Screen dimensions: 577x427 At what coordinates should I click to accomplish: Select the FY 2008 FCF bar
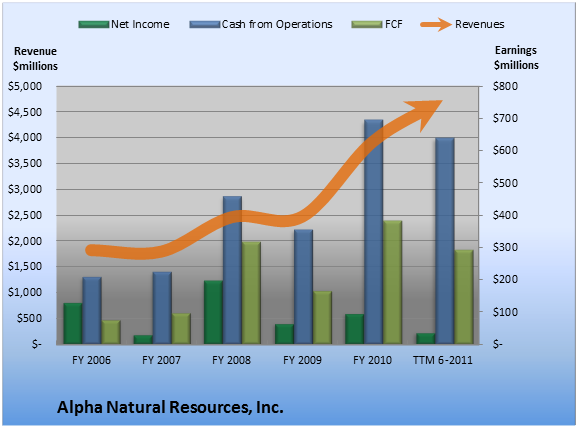[x=251, y=293]
